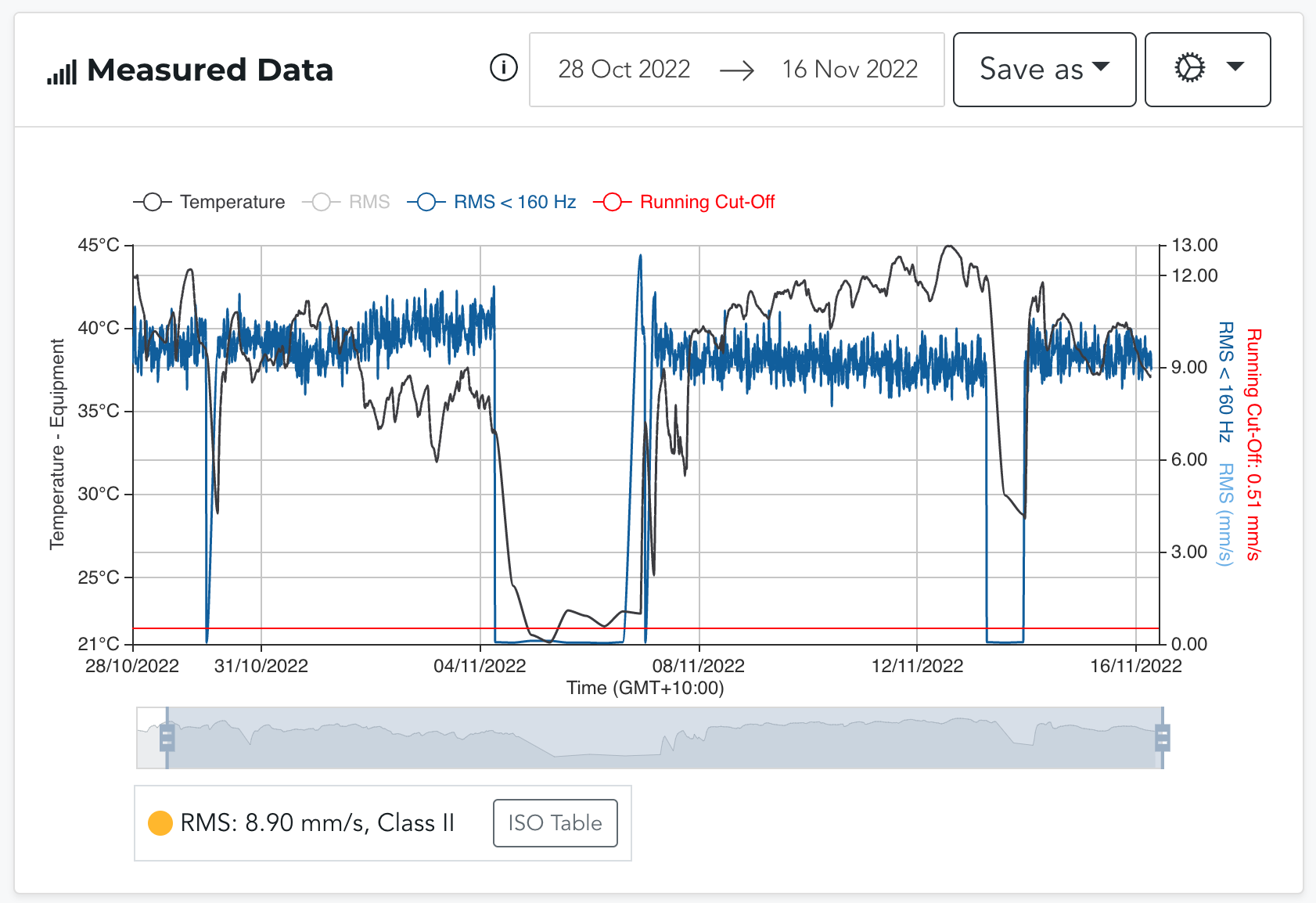Expand the settings gear dropdown arrow
1316x903 pixels.
1233,69
